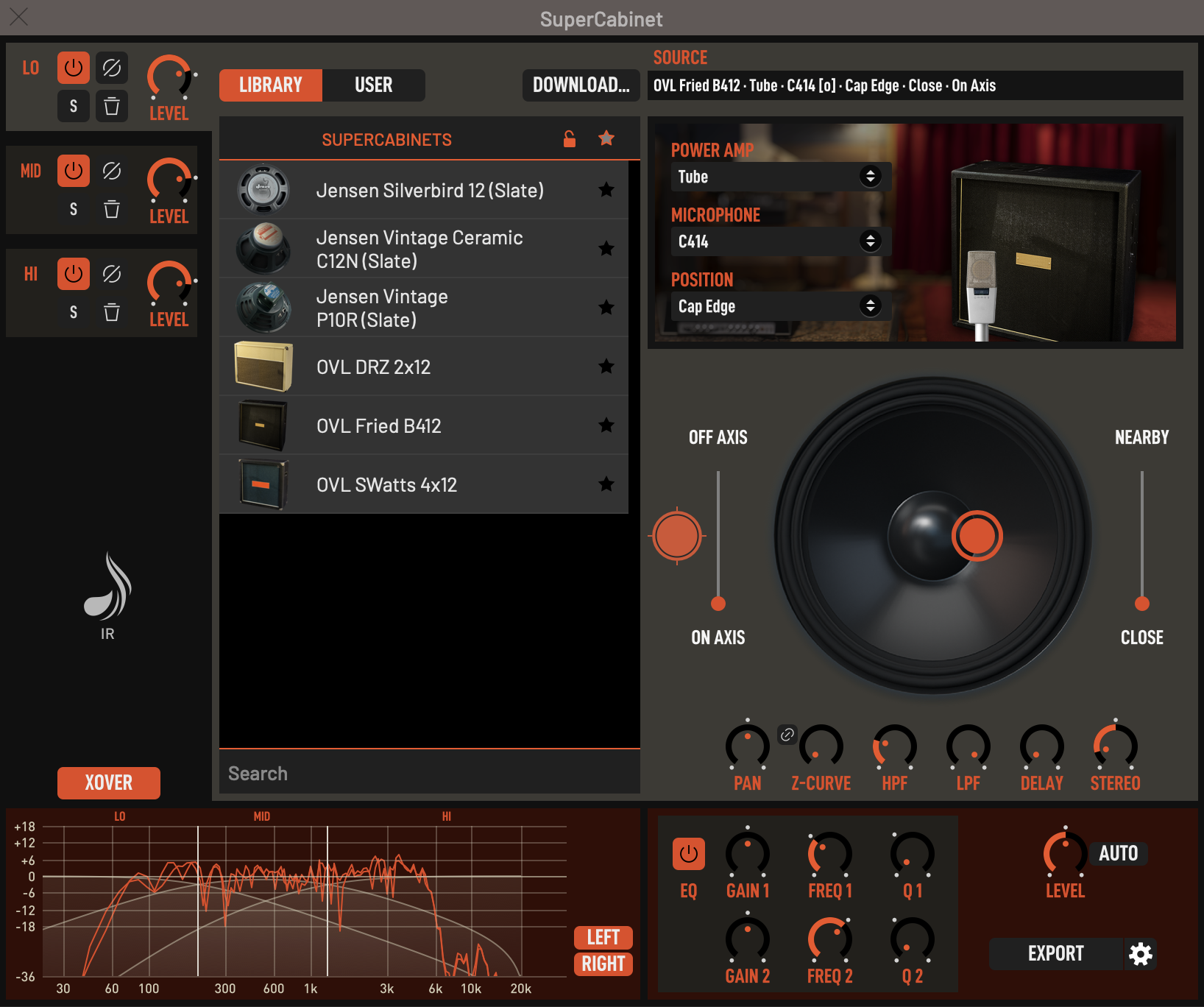Click the Off Axis/On Axis slider handle
1204x1007 pixels.
click(x=718, y=604)
